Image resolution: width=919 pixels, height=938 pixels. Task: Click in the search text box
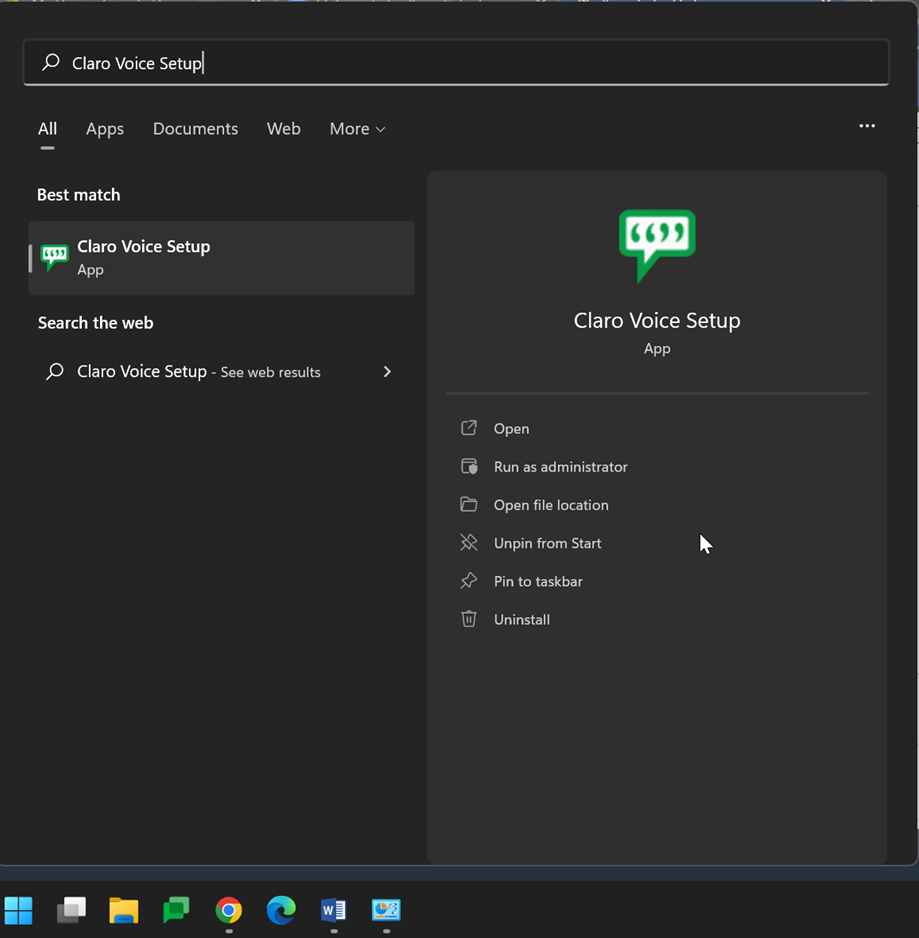(x=456, y=63)
